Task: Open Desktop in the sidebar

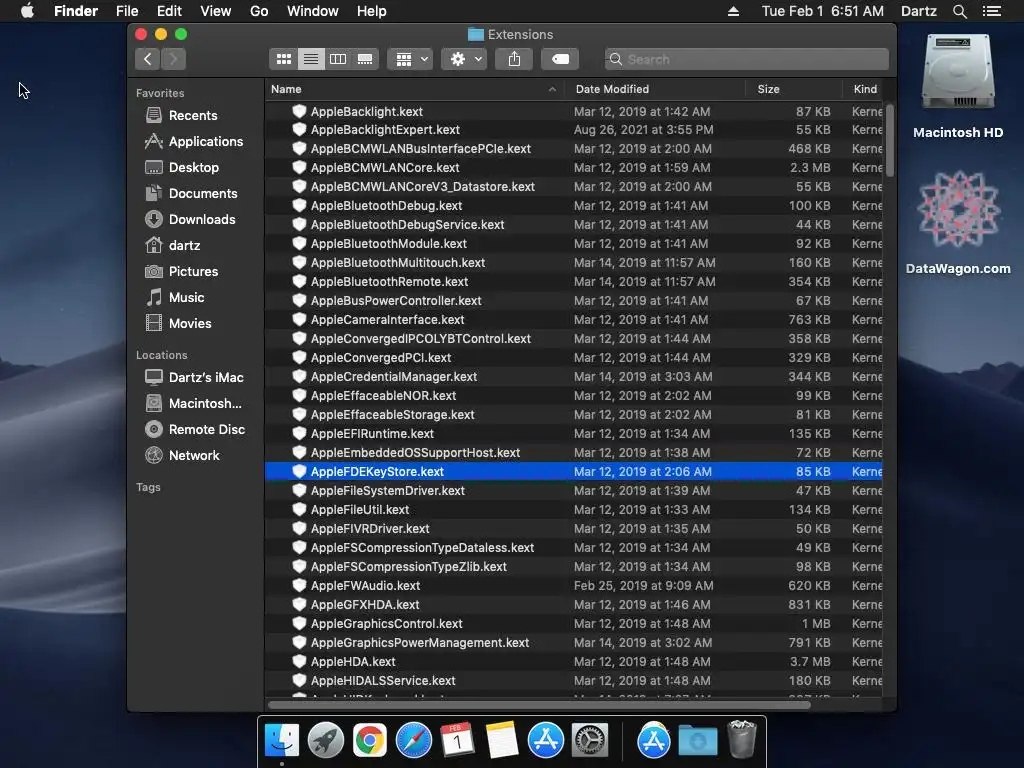Action: [x=194, y=168]
